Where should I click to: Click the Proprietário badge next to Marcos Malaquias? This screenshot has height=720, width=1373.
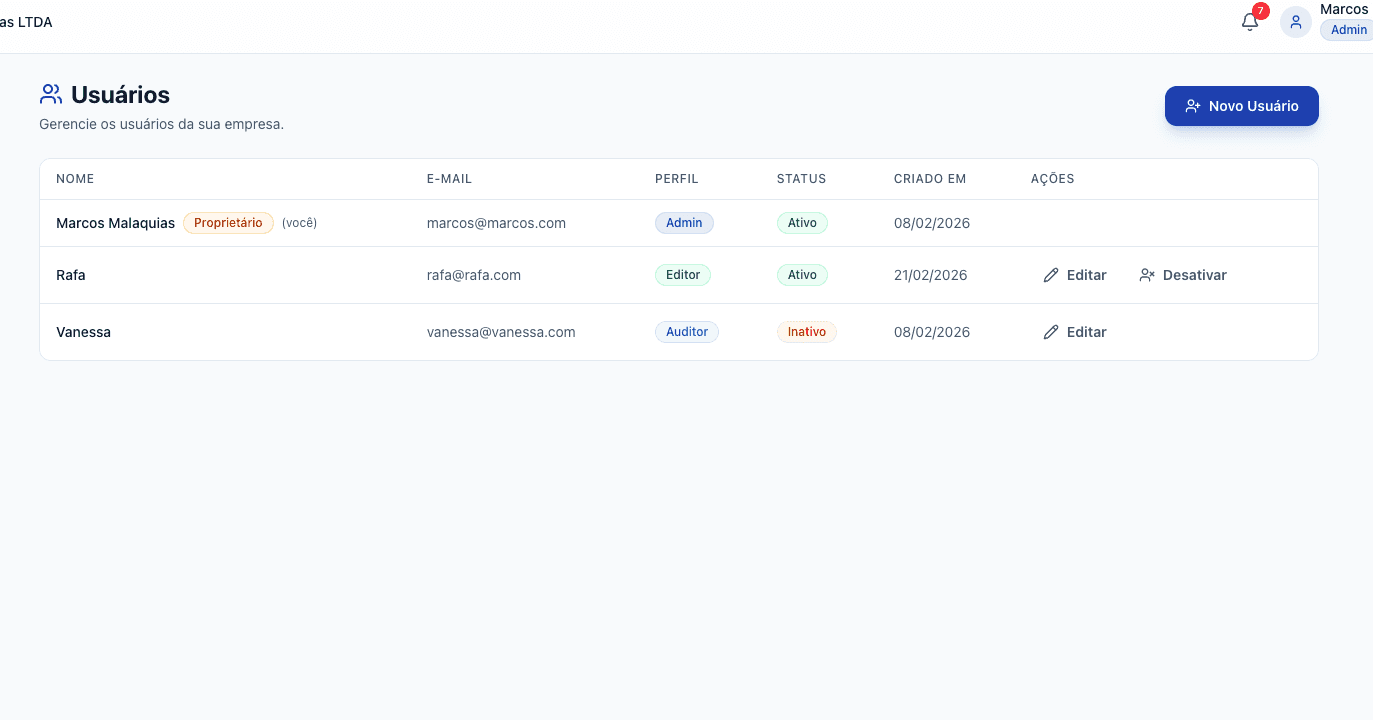pyautogui.click(x=228, y=223)
